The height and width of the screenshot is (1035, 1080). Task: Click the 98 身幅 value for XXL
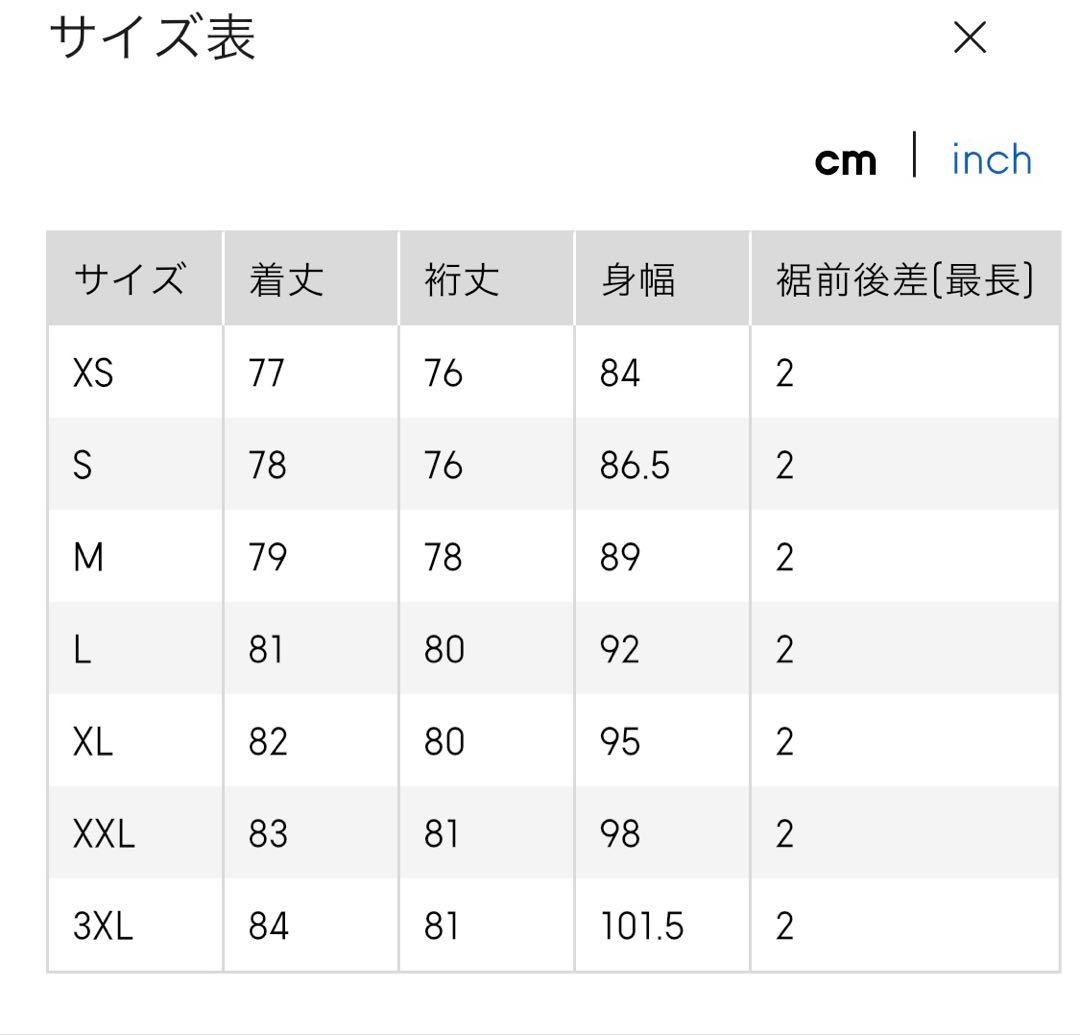[x=620, y=834]
